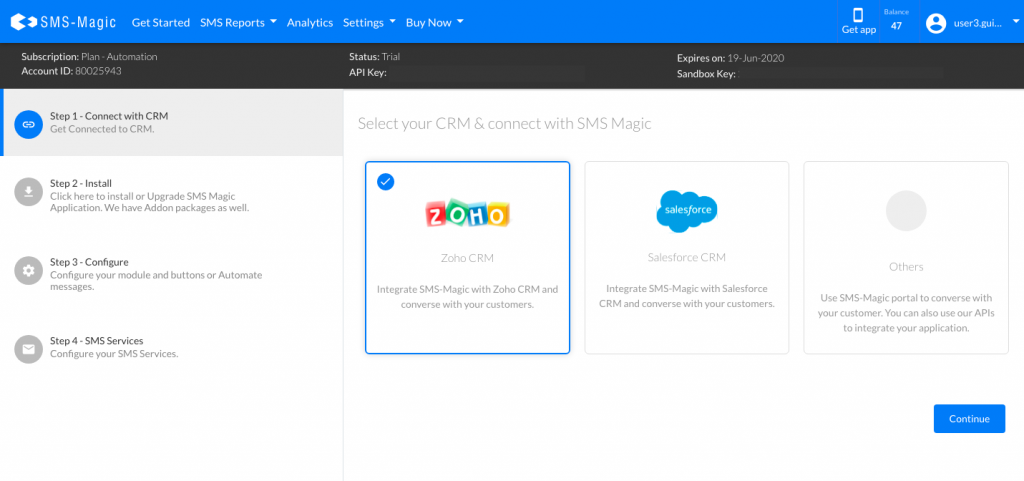
Task: Click the user profile avatar icon
Action: [x=936, y=22]
